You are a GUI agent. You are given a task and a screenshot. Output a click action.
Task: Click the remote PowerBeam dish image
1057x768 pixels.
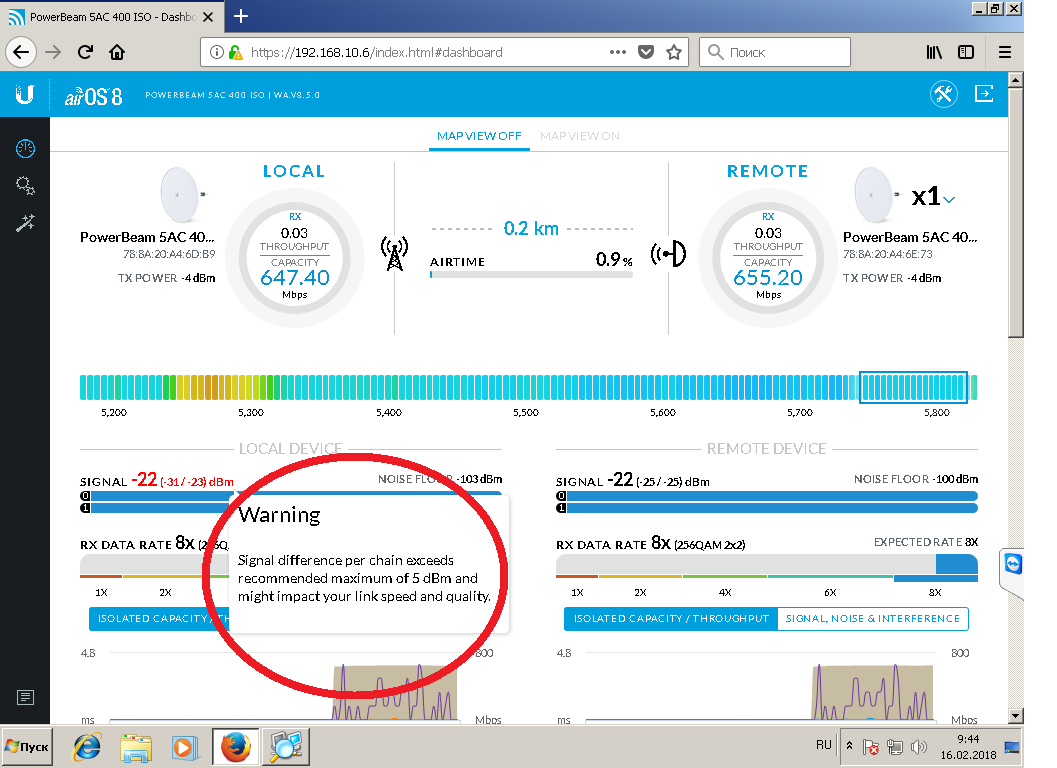(876, 195)
